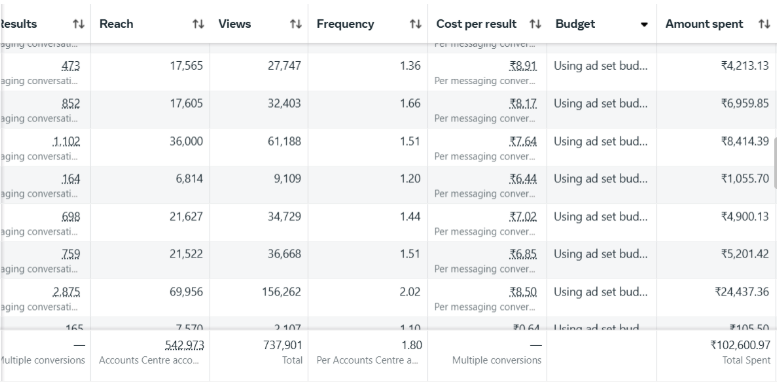Viewport: 777px width, 382px height.
Task: Click total reach 542,973 in footer
Action: point(184,345)
